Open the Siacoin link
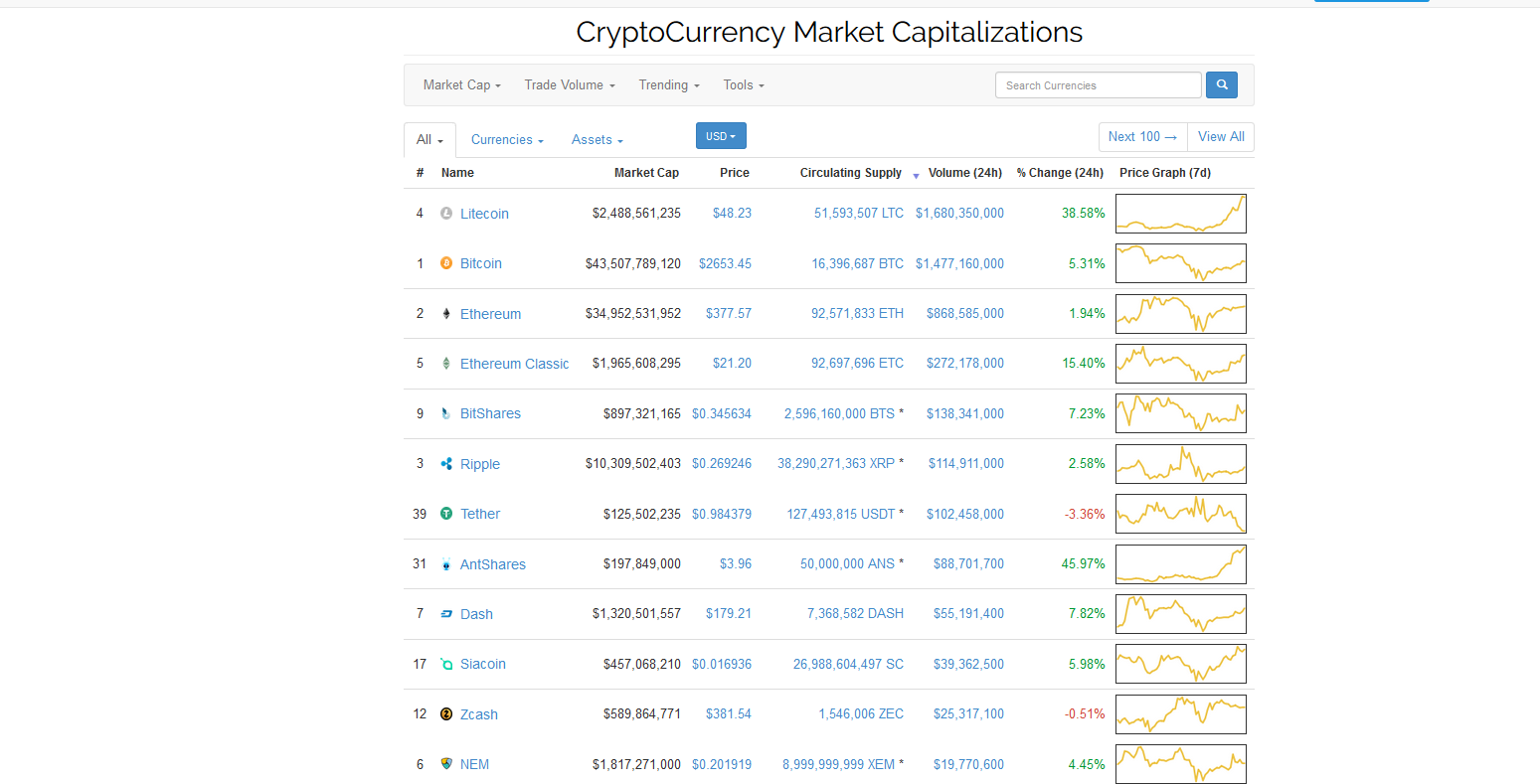The image size is (1540, 784). [x=483, y=664]
